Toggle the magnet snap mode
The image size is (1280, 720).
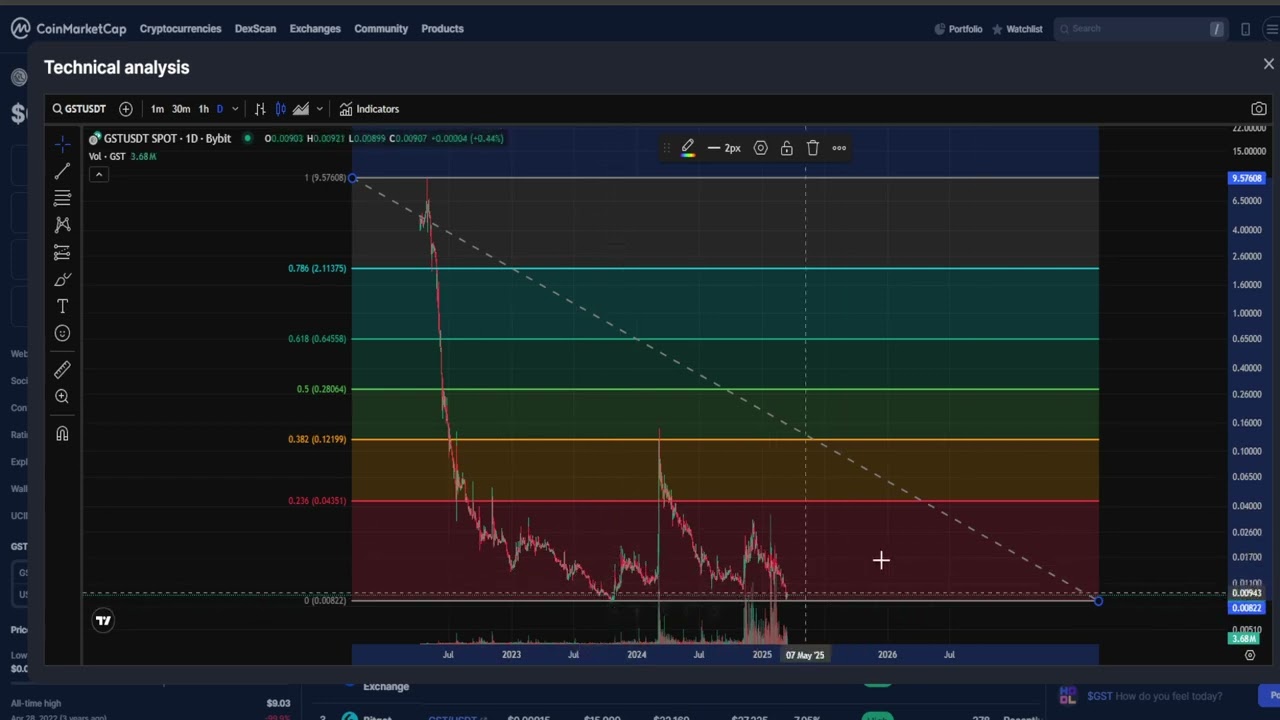point(62,434)
